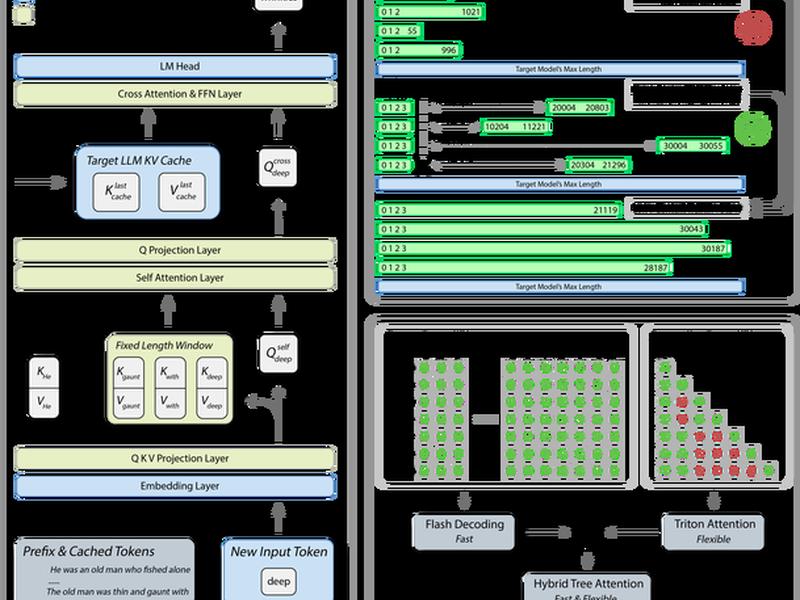The image size is (800, 600).
Task: Select the 20004 20803 segment box
Action: tap(580, 108)
